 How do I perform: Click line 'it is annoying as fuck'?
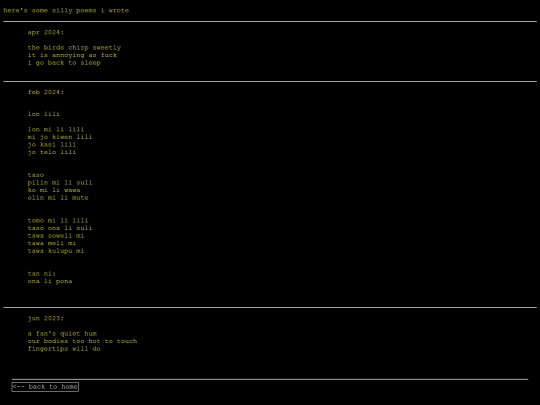click(72, 55)
